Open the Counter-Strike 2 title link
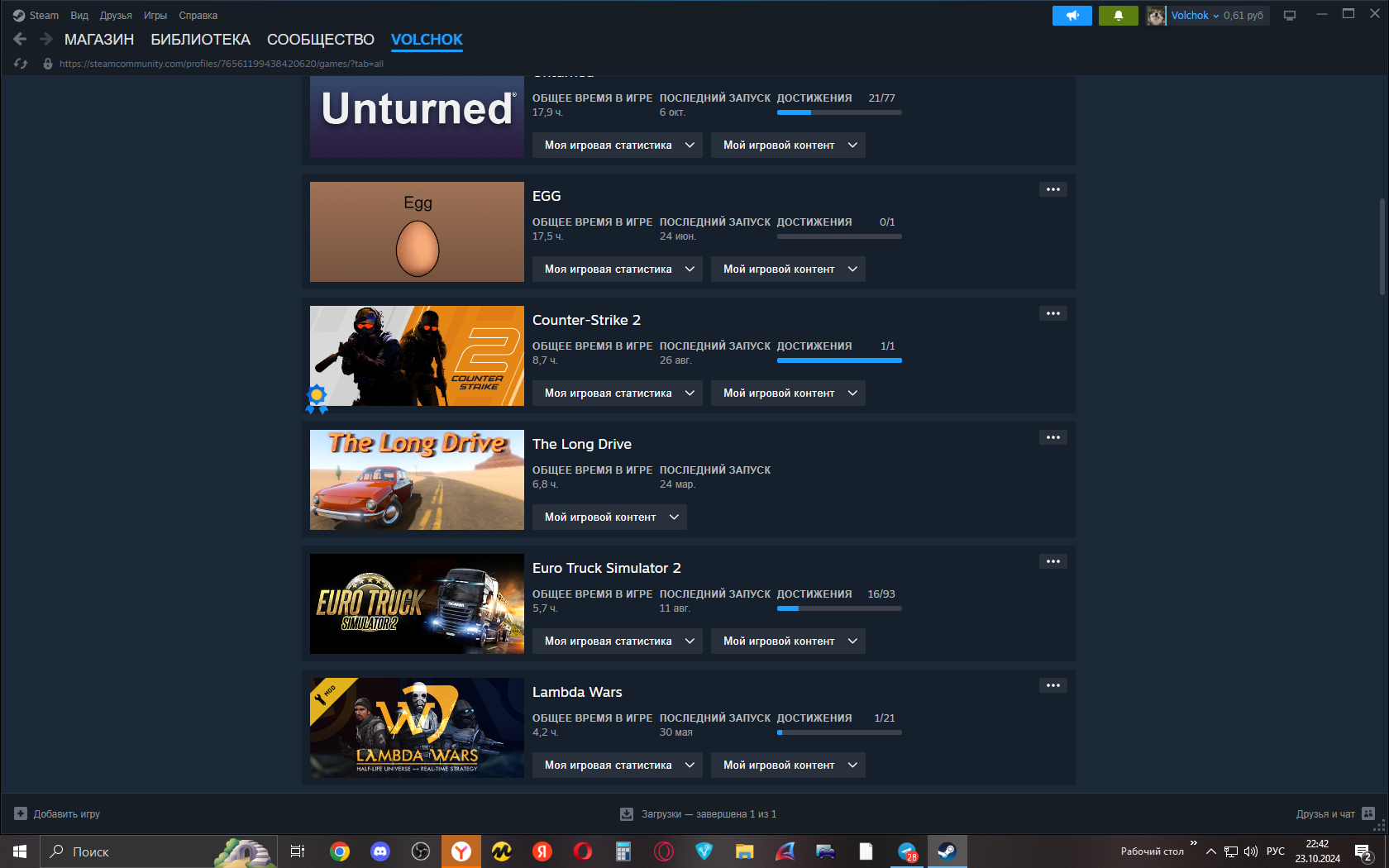Image resolution: width=1389 pixels, height=868 pixels. point(586,320)
